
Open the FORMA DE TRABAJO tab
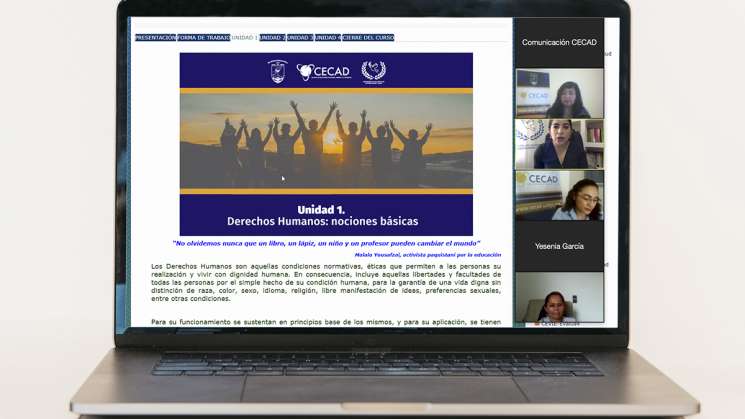tap(204, 38)
